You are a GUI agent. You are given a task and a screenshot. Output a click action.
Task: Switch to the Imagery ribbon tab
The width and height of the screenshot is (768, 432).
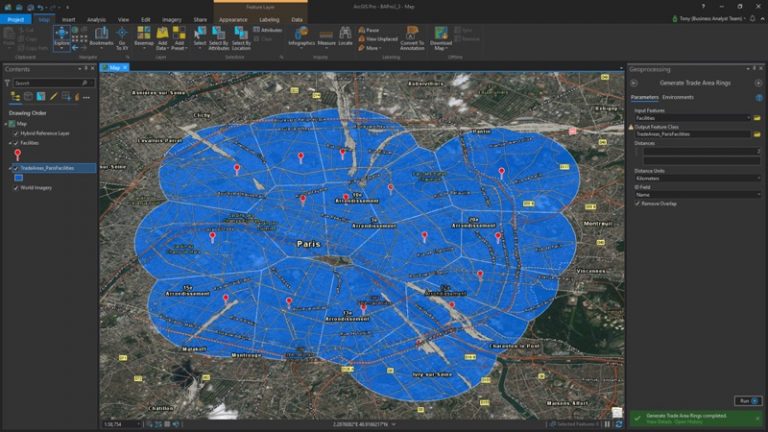171,20
